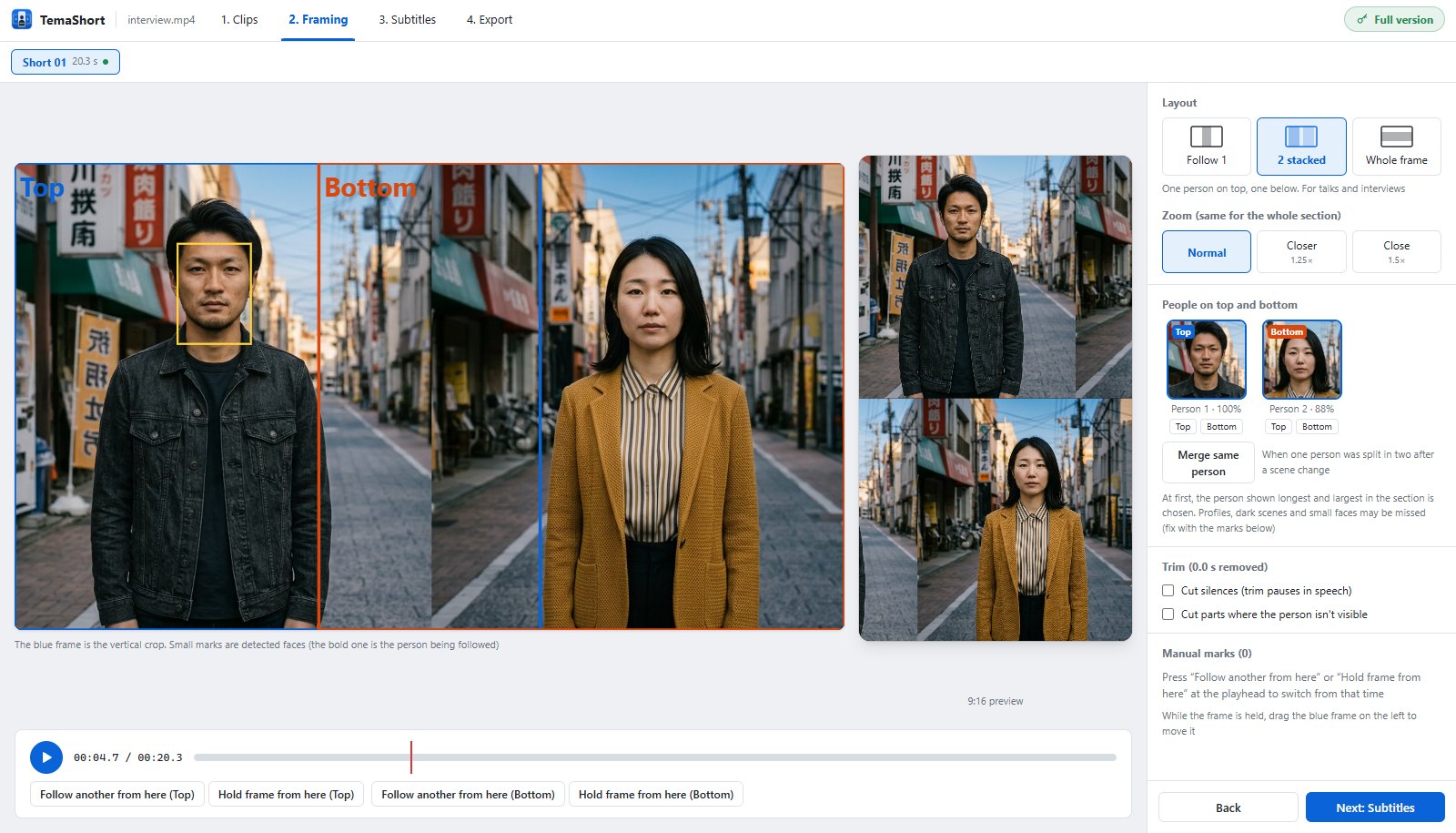
Task: Select Person 2 thumbnail
Action: pos(1302,360)
